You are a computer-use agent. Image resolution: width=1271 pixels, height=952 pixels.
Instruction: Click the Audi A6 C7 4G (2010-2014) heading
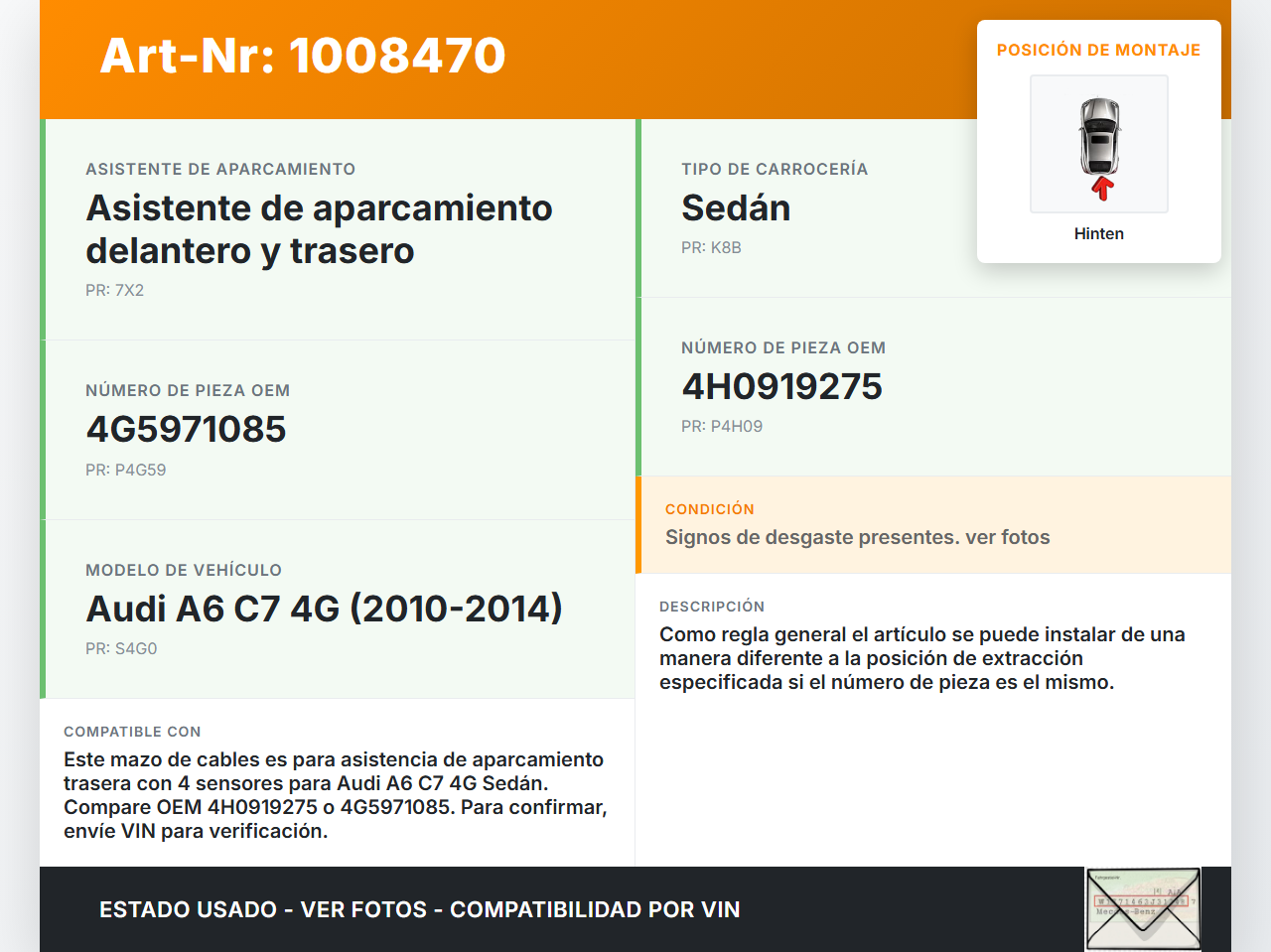pos(325,609)
